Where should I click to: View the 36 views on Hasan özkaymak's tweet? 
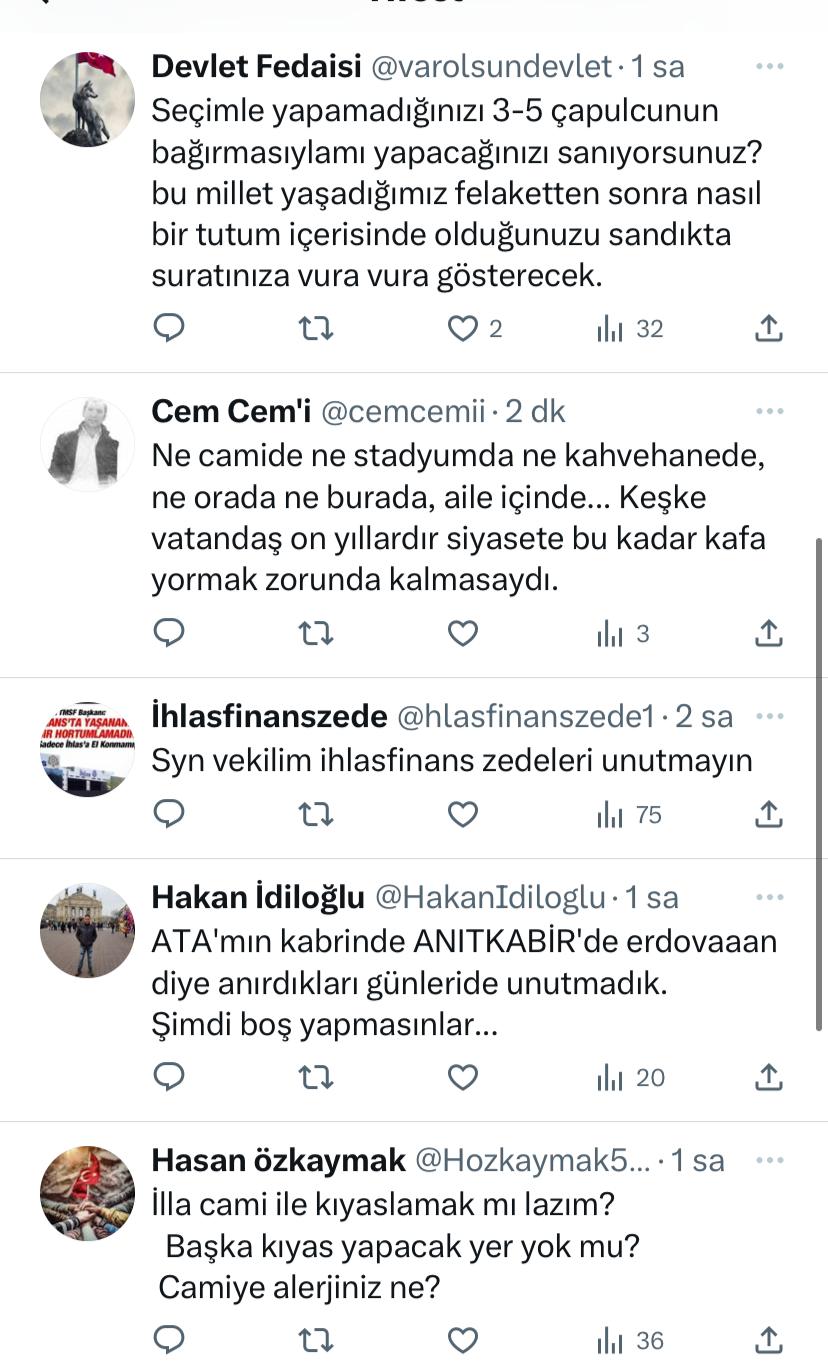[x=631, y=1340]
